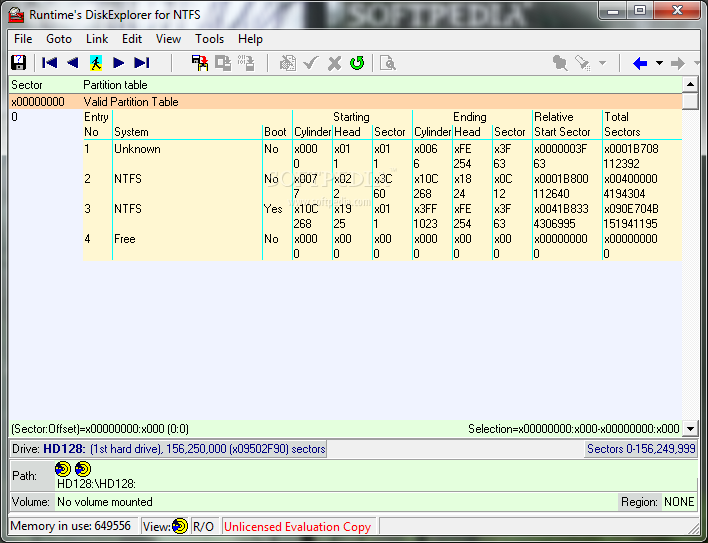
Task: Click the scrollbar up arrow
Action: pyautogui.click(x=690, y=84)
